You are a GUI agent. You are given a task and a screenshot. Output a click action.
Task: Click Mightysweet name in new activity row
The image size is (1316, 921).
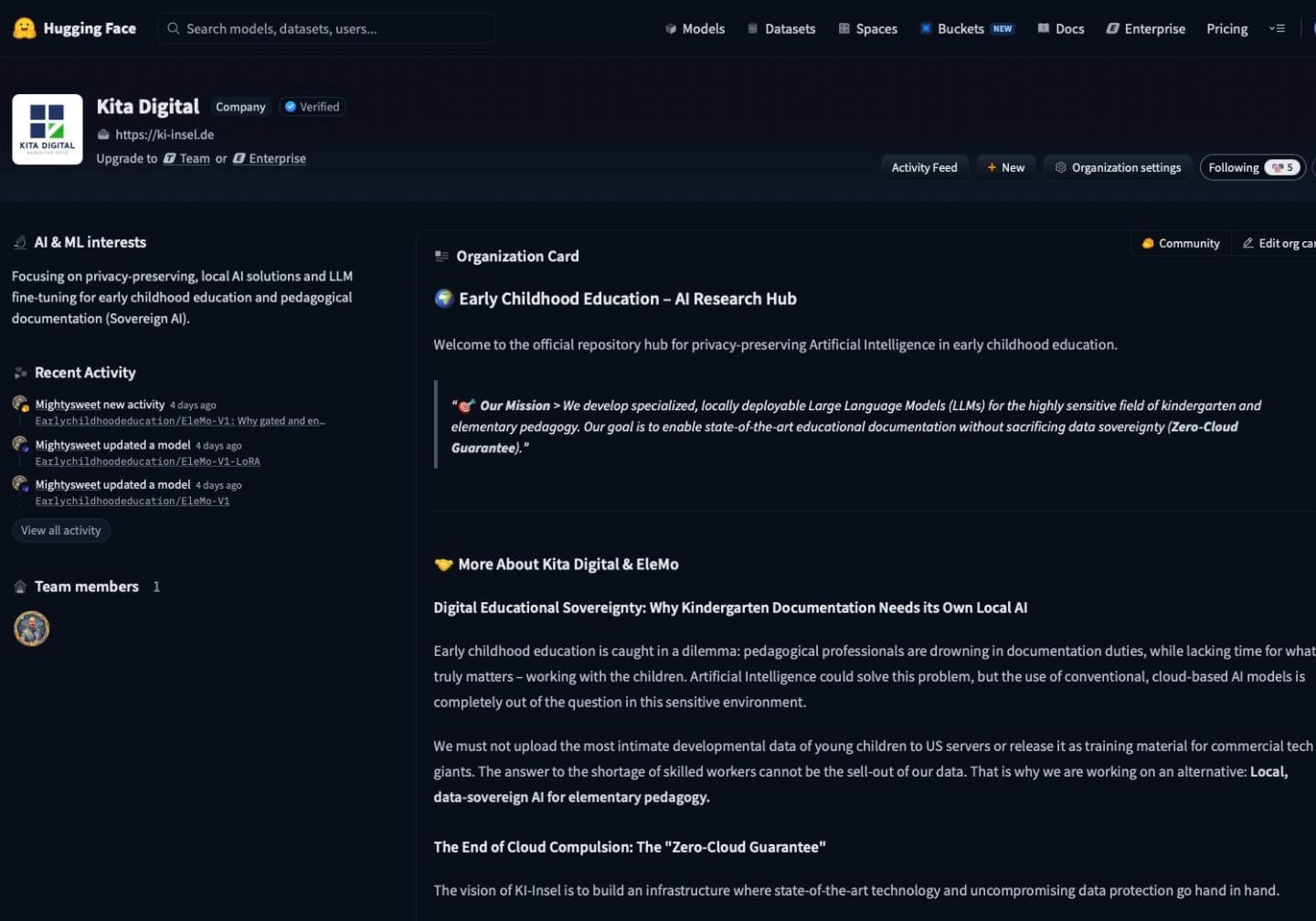(x=68, y=405)
